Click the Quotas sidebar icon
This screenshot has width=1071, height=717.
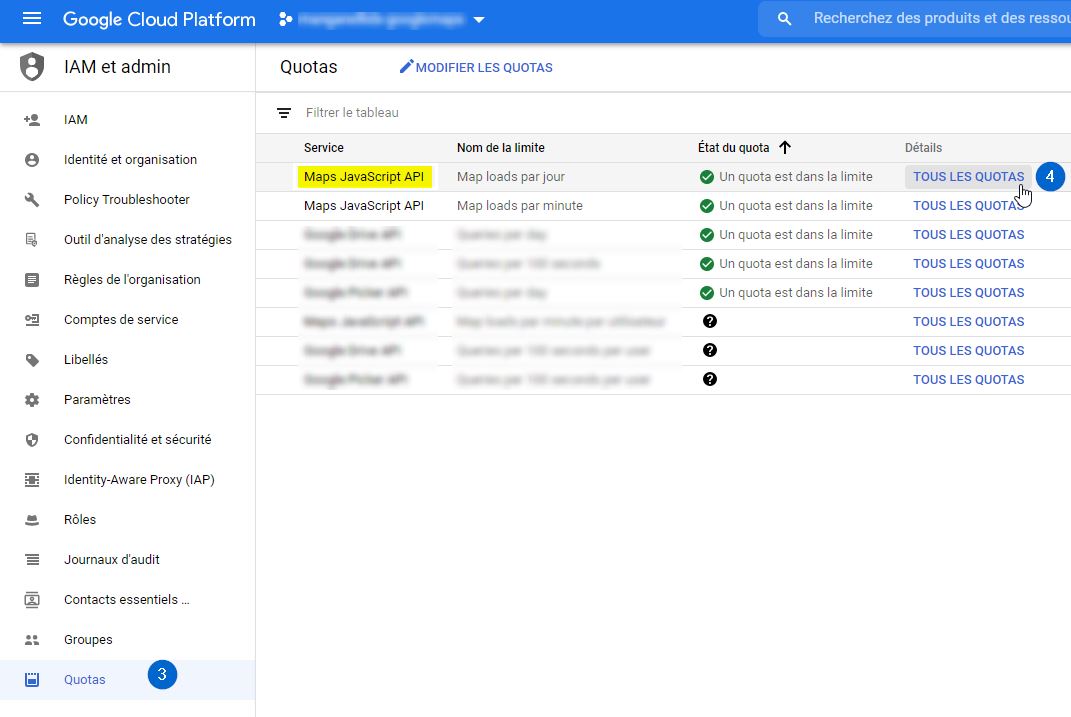coord(32,679)
